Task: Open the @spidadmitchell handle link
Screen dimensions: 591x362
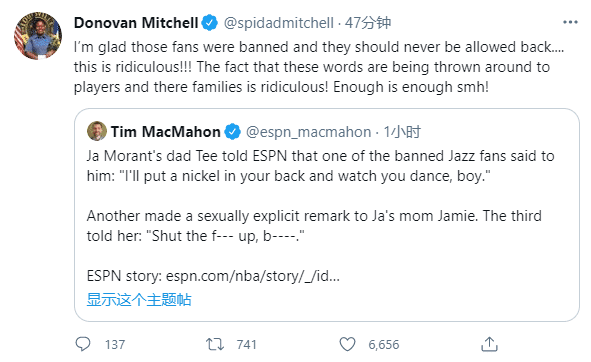Action: (x=279, y=23)
